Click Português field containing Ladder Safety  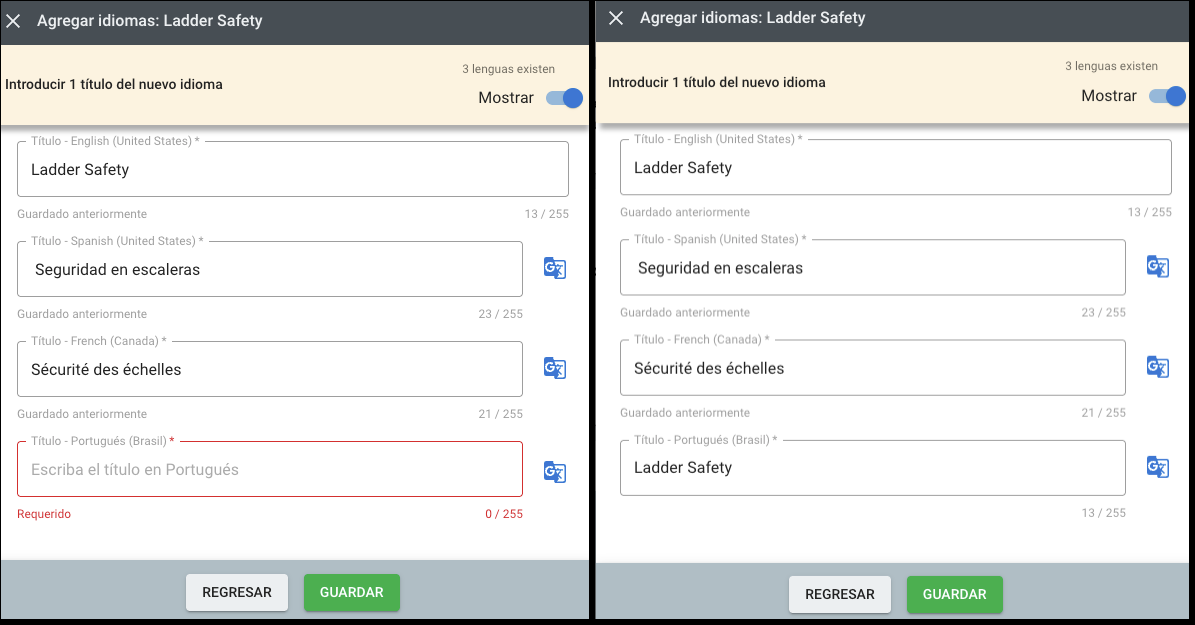(x=872, y=468)
